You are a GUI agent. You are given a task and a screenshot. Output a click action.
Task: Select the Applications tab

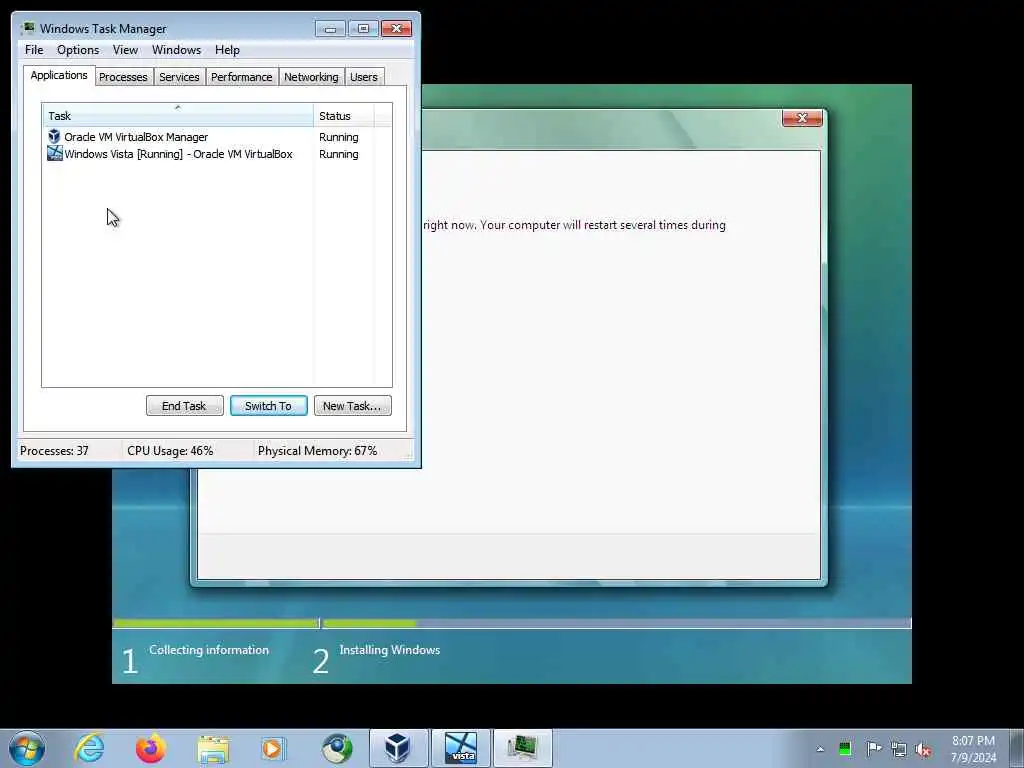pyautogui.click(x=59, y=75)
